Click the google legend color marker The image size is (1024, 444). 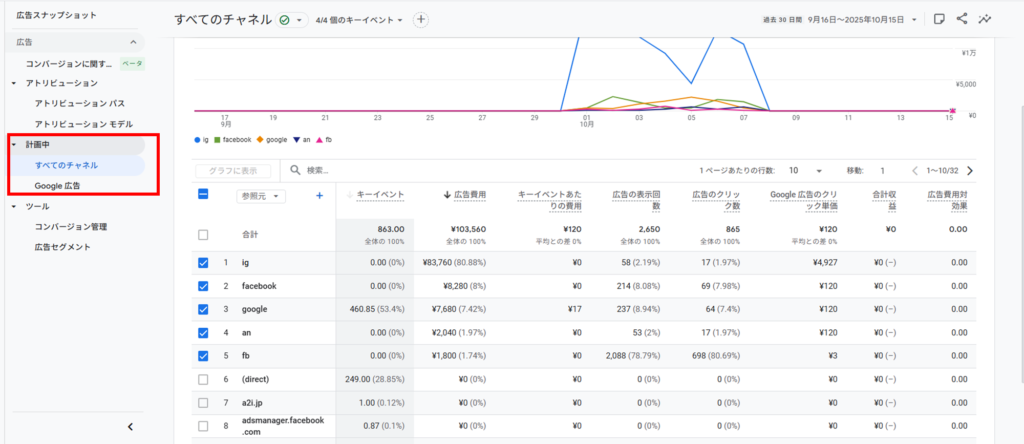pyautogui.click(x=261, y=140)
